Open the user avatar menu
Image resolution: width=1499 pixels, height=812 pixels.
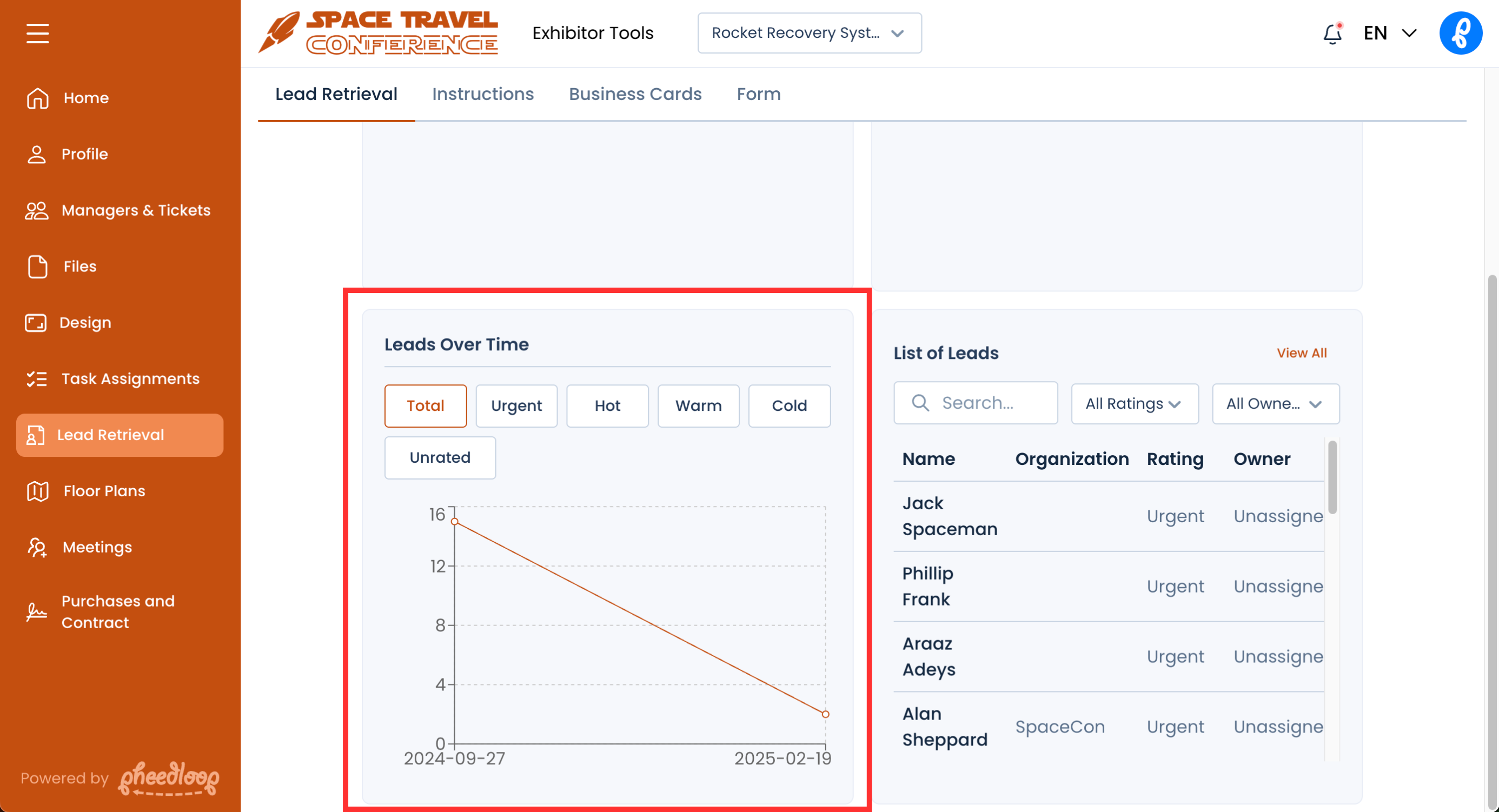pos(1461,33)
